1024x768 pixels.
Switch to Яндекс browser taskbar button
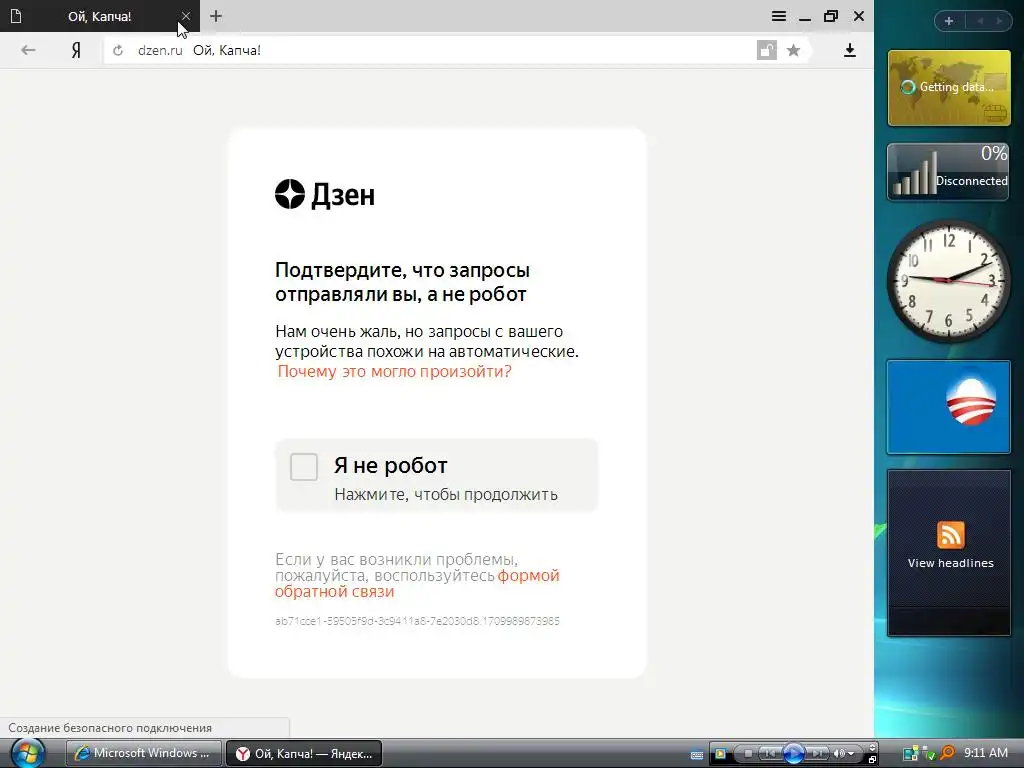pos(304,754)
